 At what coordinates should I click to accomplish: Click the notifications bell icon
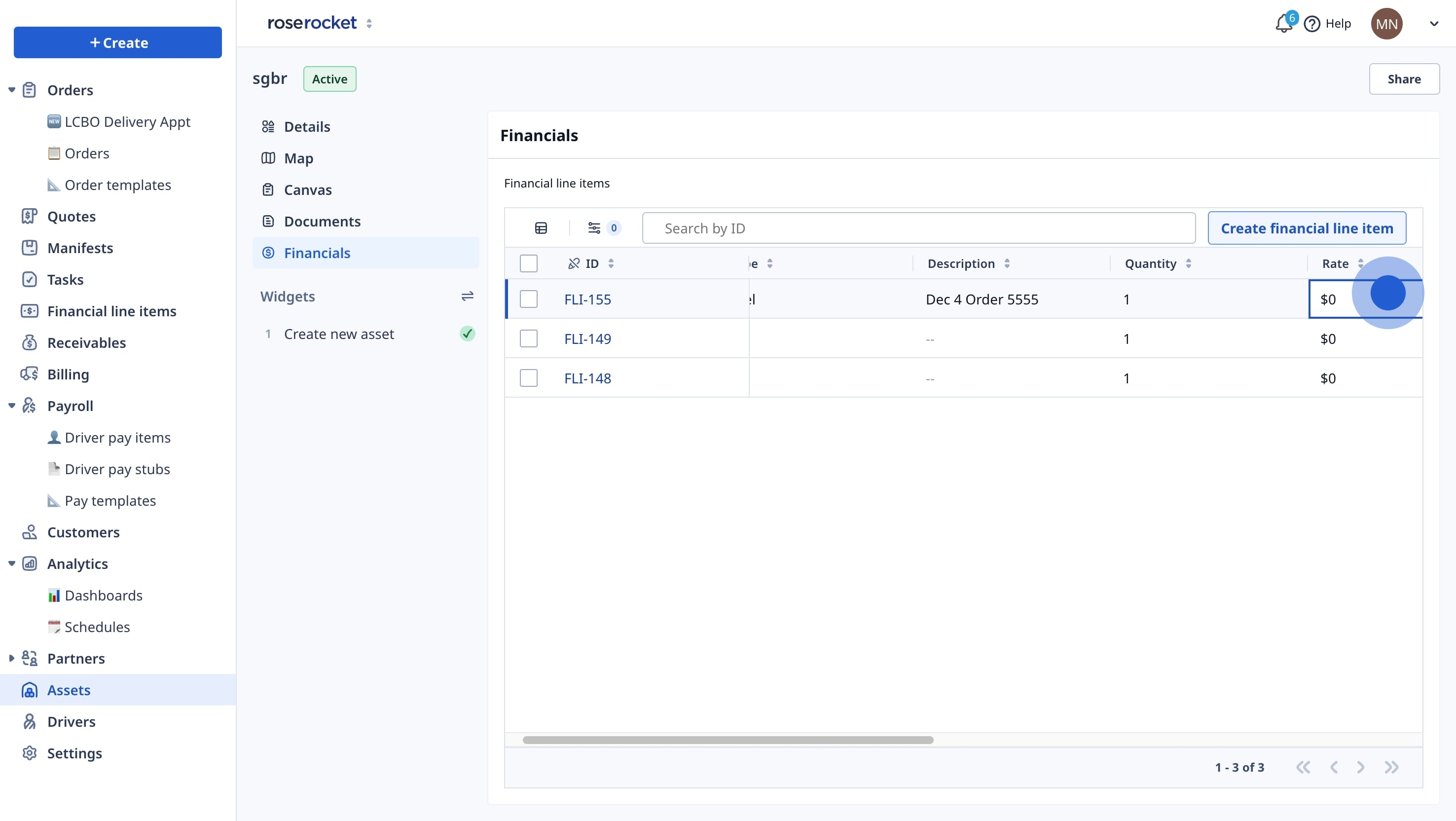click(1283, 24)
